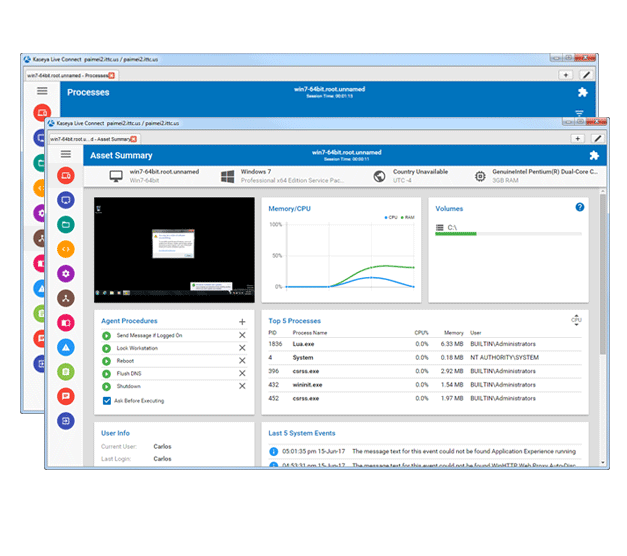
Task: Run Reboot procedure play icon
Action: pos(106,361)
